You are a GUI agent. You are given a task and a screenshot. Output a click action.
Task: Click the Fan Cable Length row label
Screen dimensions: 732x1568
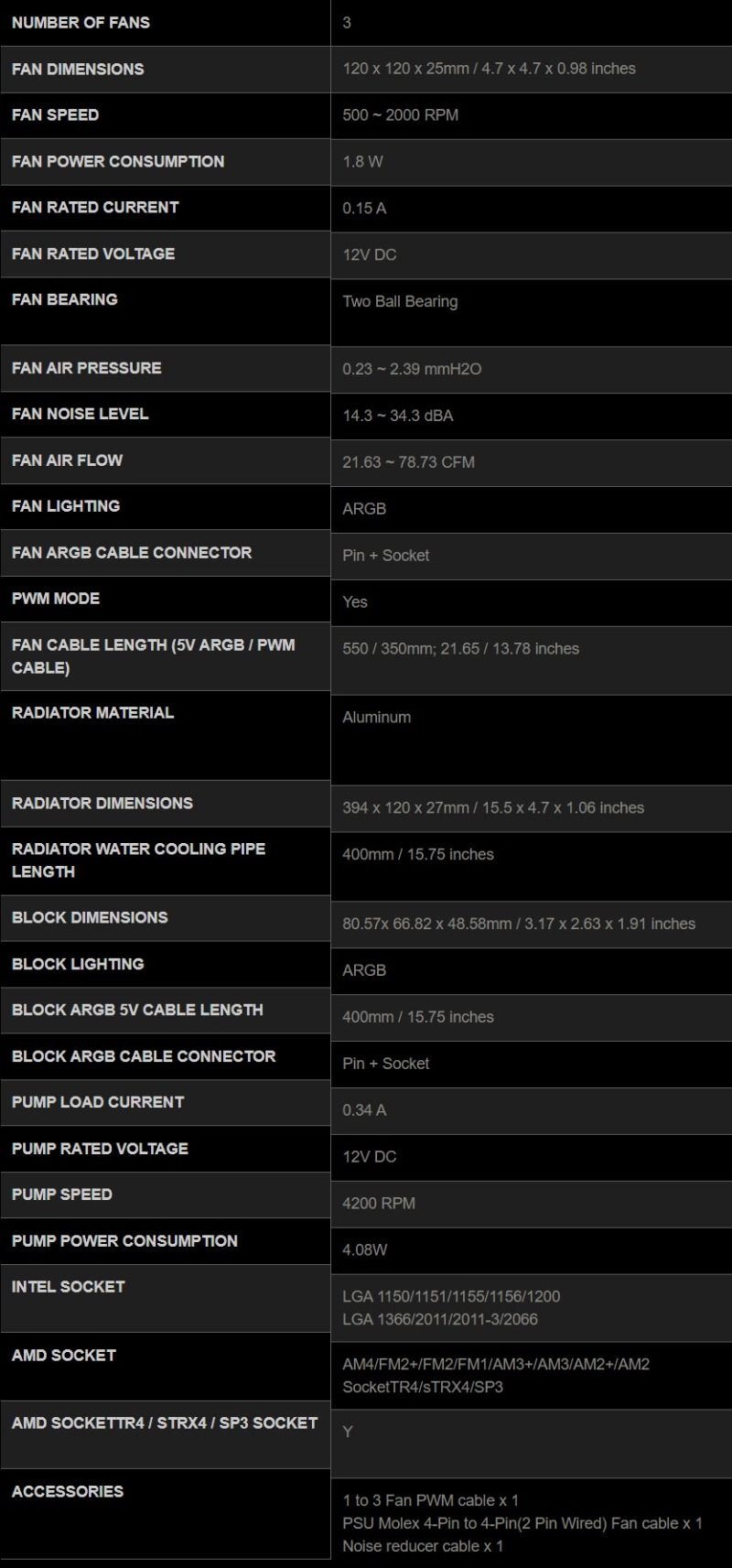click(153, 656)
